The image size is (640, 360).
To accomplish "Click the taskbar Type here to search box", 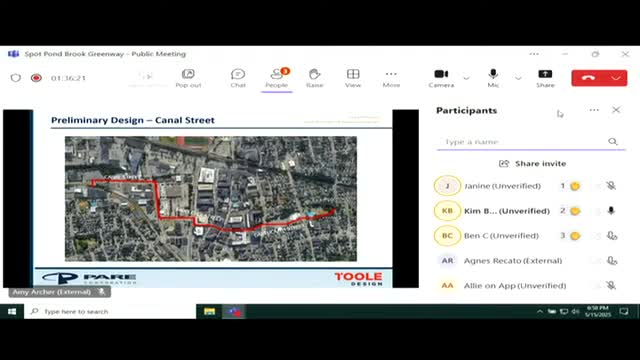I will tap(110, 311).
